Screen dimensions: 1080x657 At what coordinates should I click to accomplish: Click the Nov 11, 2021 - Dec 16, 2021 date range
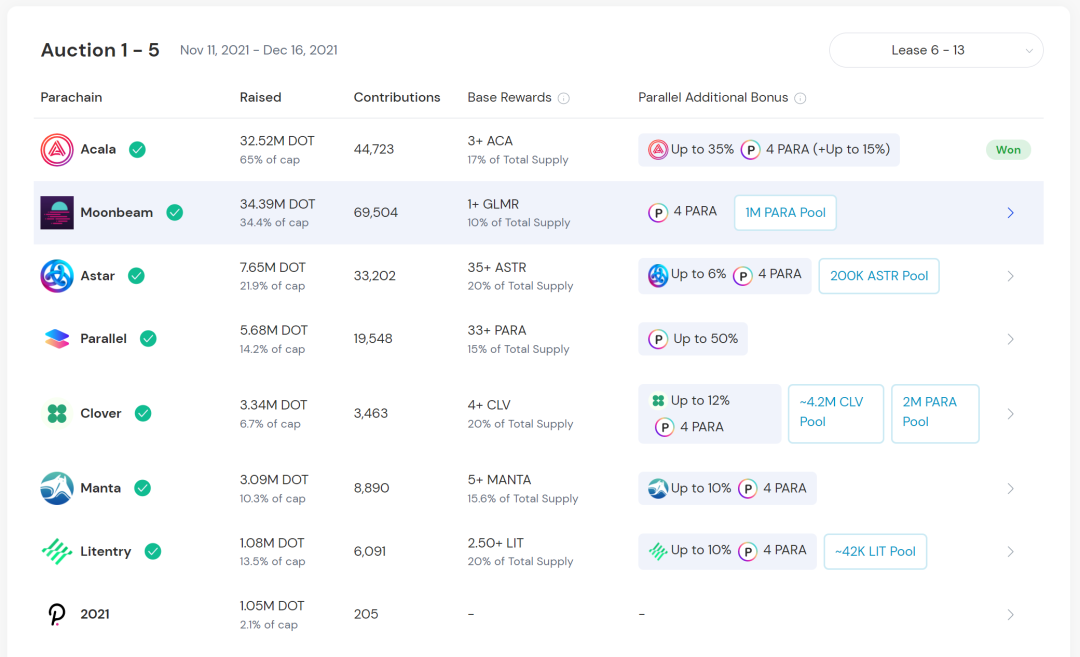[258, 50]
